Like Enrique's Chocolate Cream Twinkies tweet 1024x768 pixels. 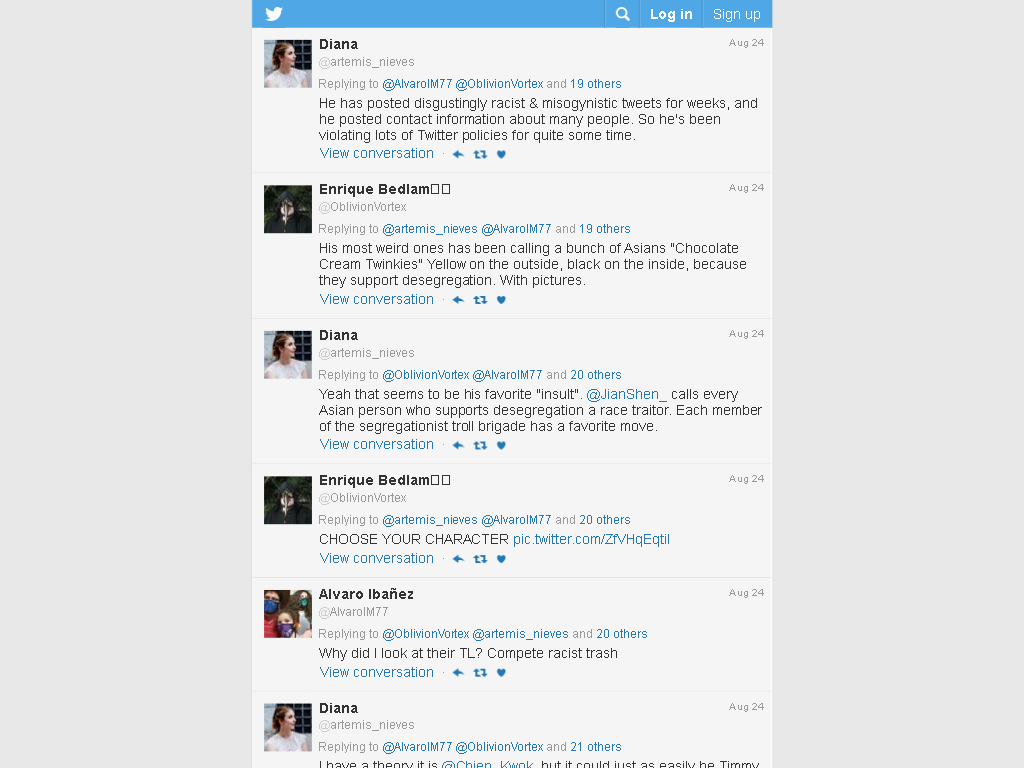[x=501, y=300]
